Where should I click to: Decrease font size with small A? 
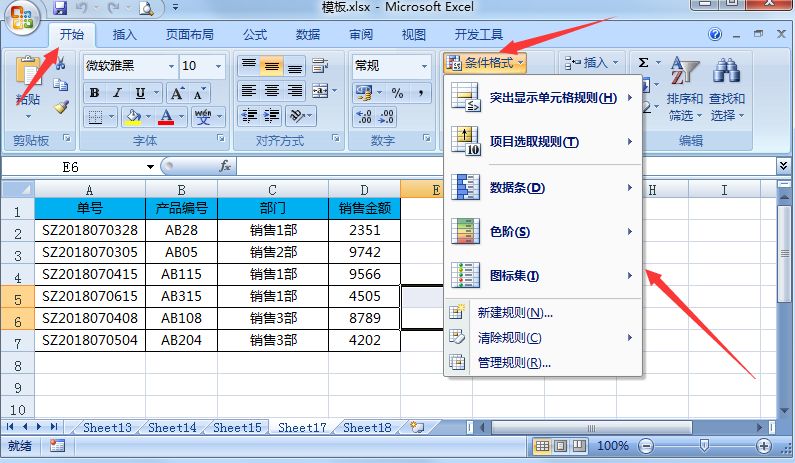pos(199,93)
